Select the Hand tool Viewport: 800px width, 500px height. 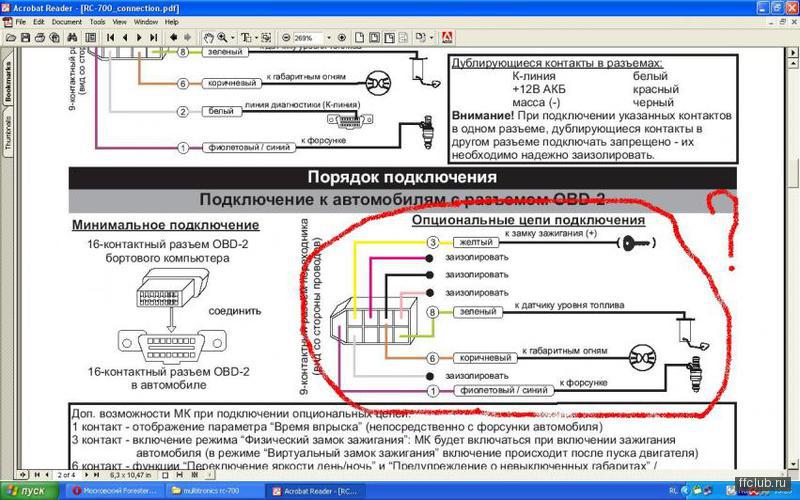[209, 38]
